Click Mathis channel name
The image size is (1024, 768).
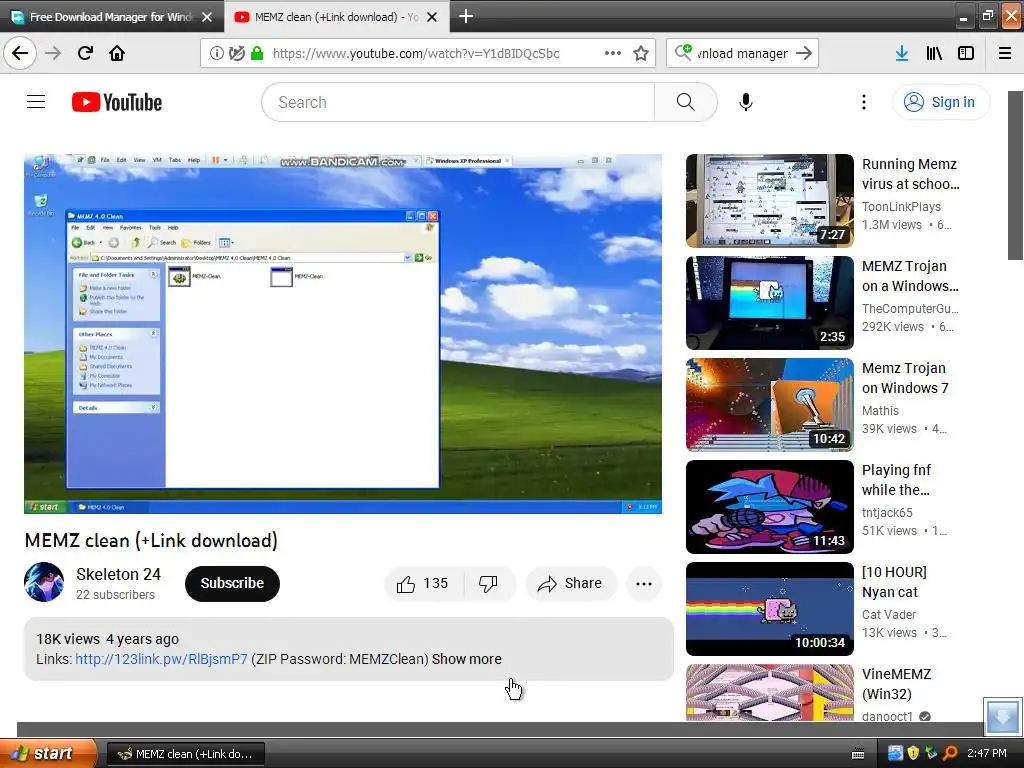880,411
